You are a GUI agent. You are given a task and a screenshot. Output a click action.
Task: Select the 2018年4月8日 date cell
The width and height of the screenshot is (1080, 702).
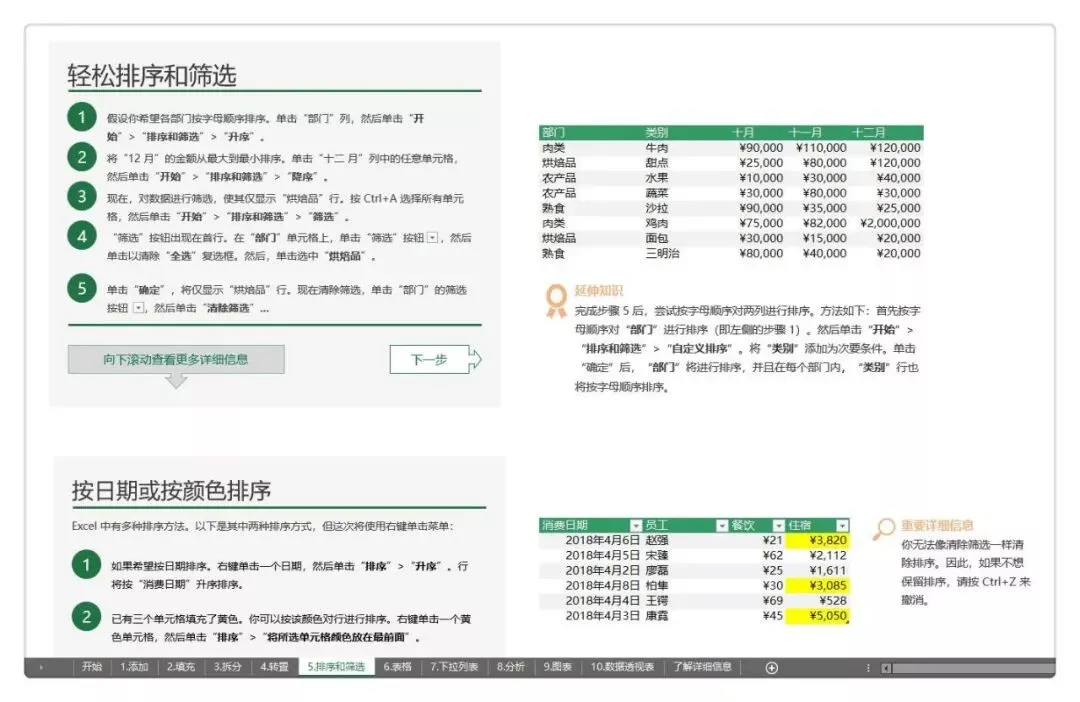pyautogui.click(x=591, y=586)
